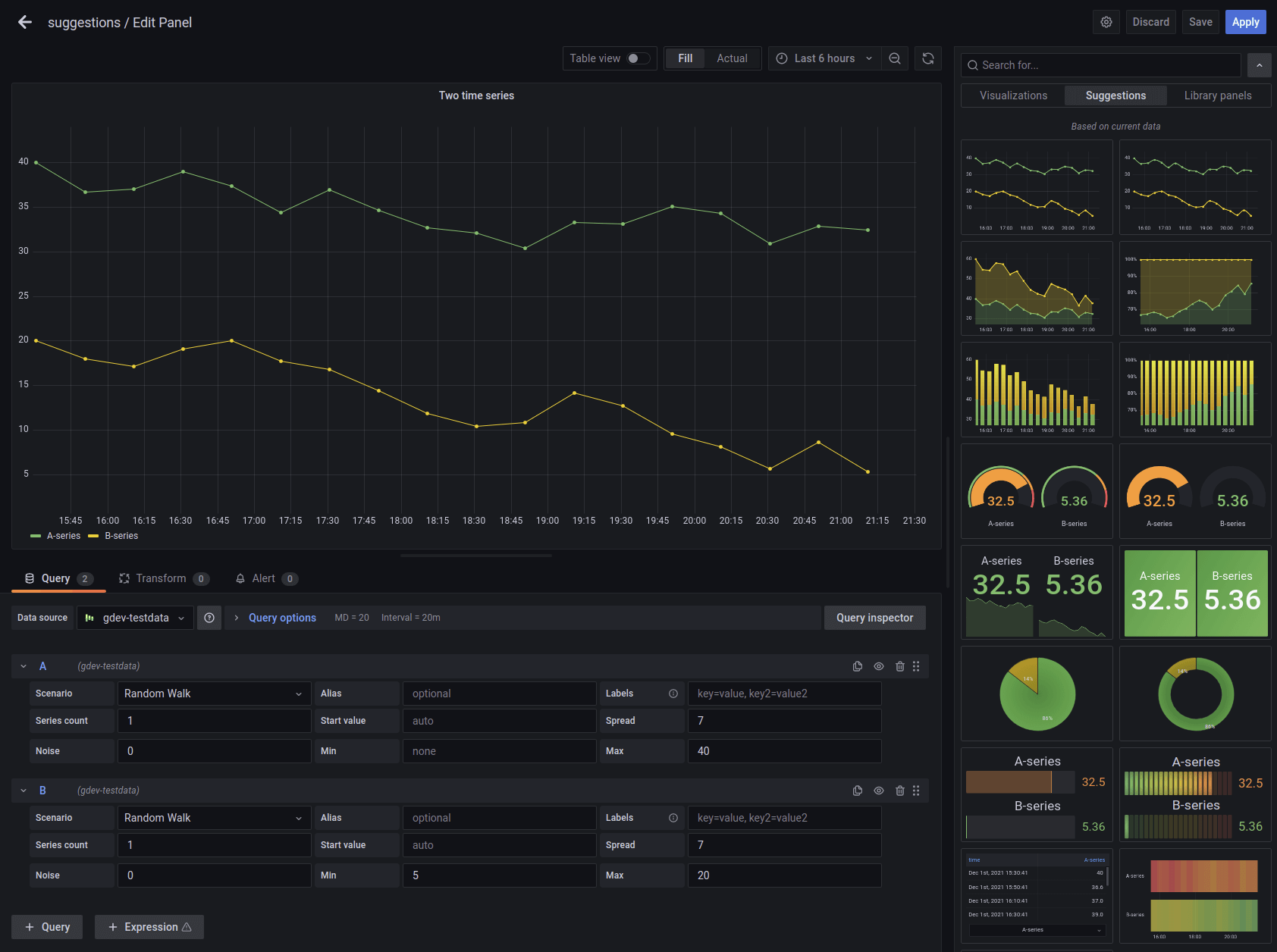Delete query B with the trash icon
The width and height of the screenshot is (1277, 952).
[900, 791]
